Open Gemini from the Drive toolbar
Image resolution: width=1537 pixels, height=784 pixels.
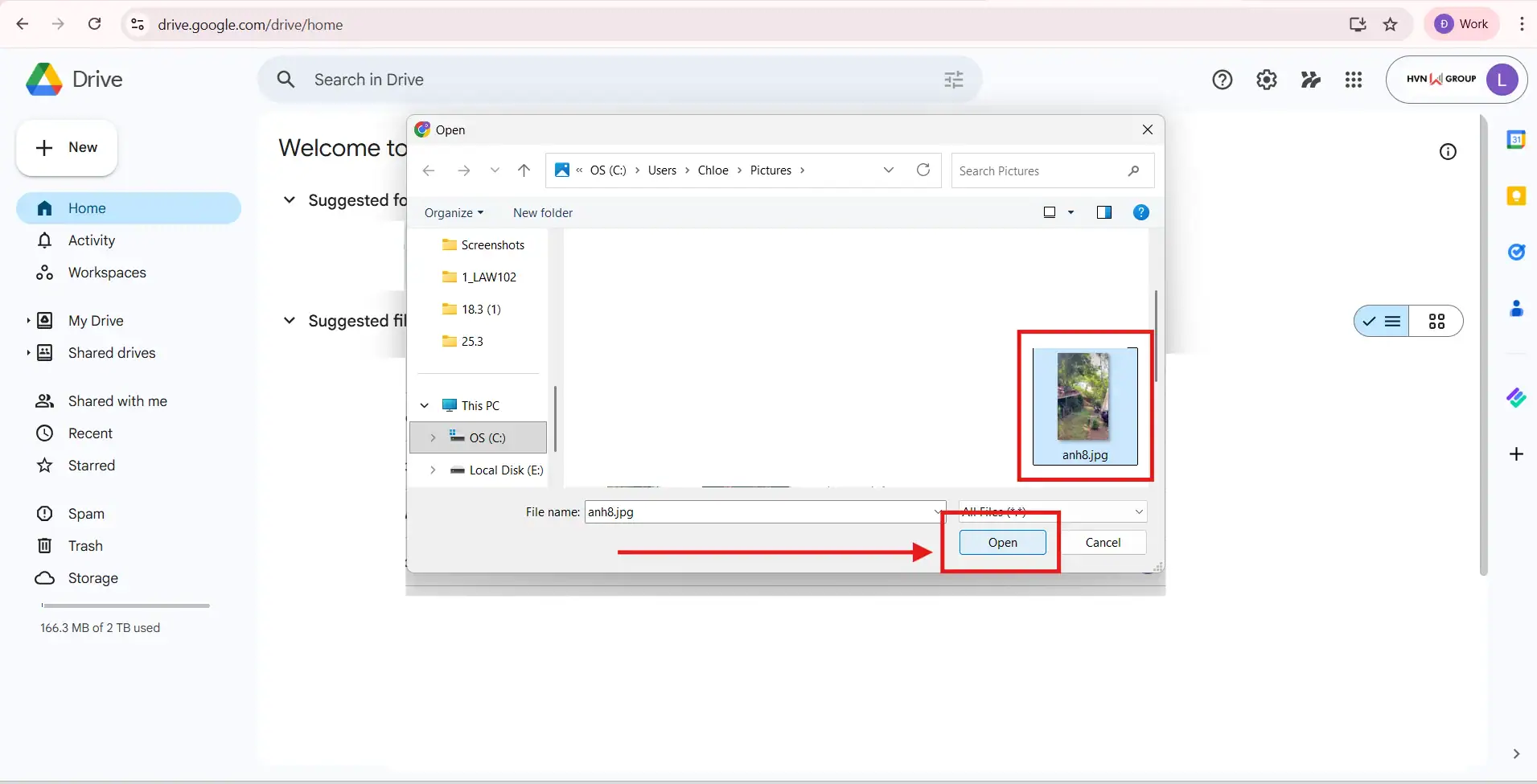coord(1311,80)
